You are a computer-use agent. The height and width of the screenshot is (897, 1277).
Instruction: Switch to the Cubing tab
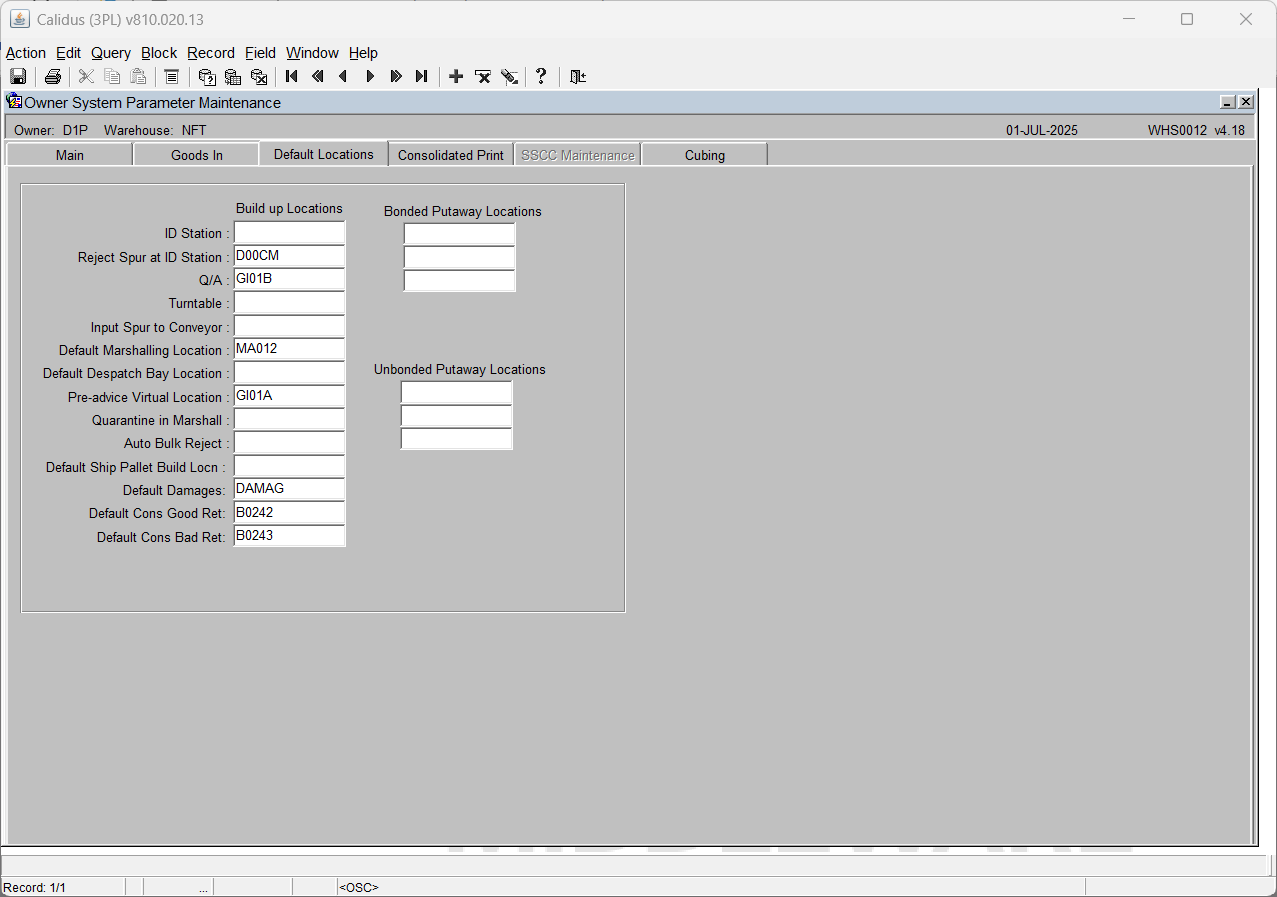point(705,155)
